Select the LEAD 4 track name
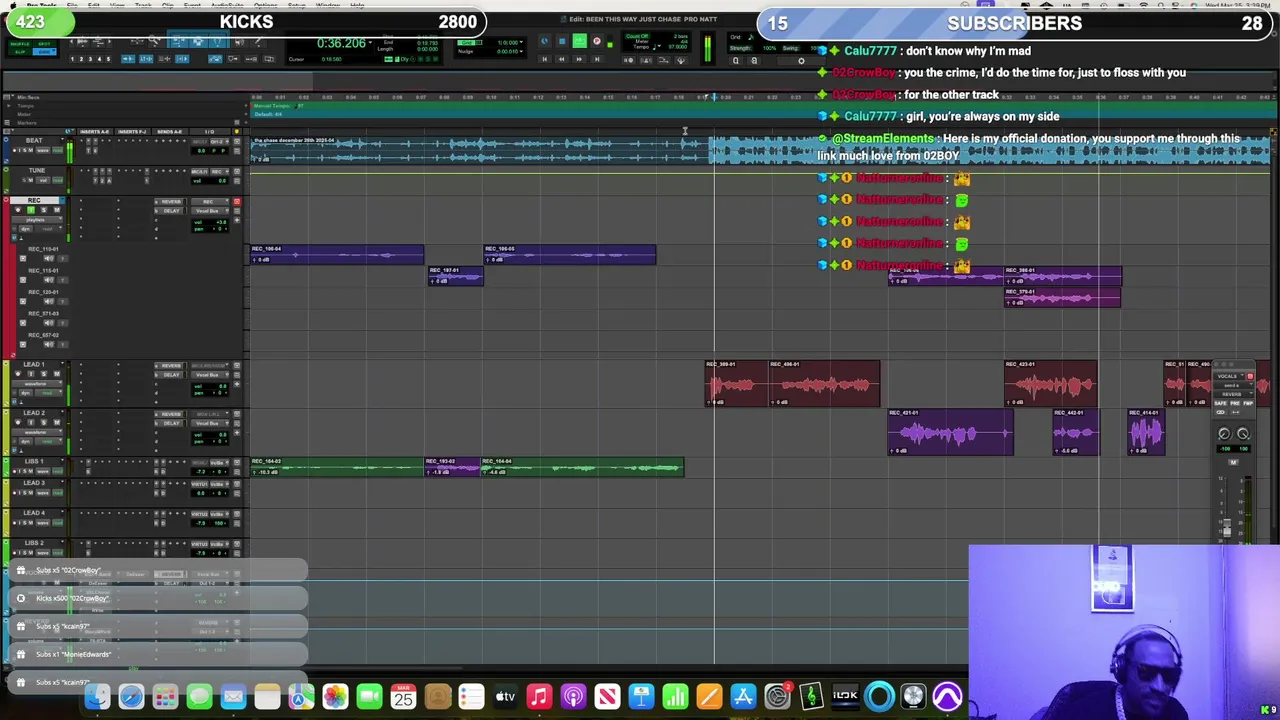1280x720 pixels. (x=34, y=513)
